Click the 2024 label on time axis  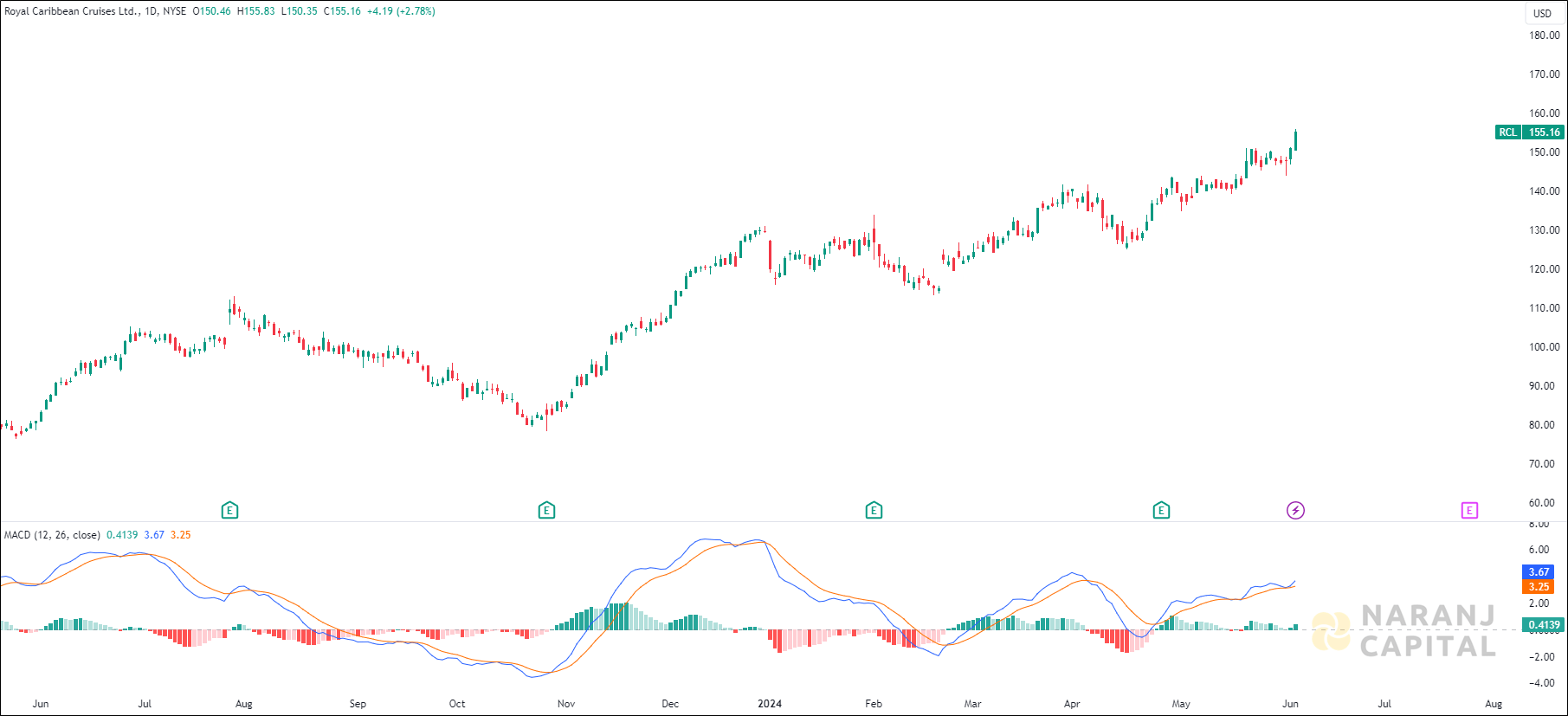click(770, 704)
